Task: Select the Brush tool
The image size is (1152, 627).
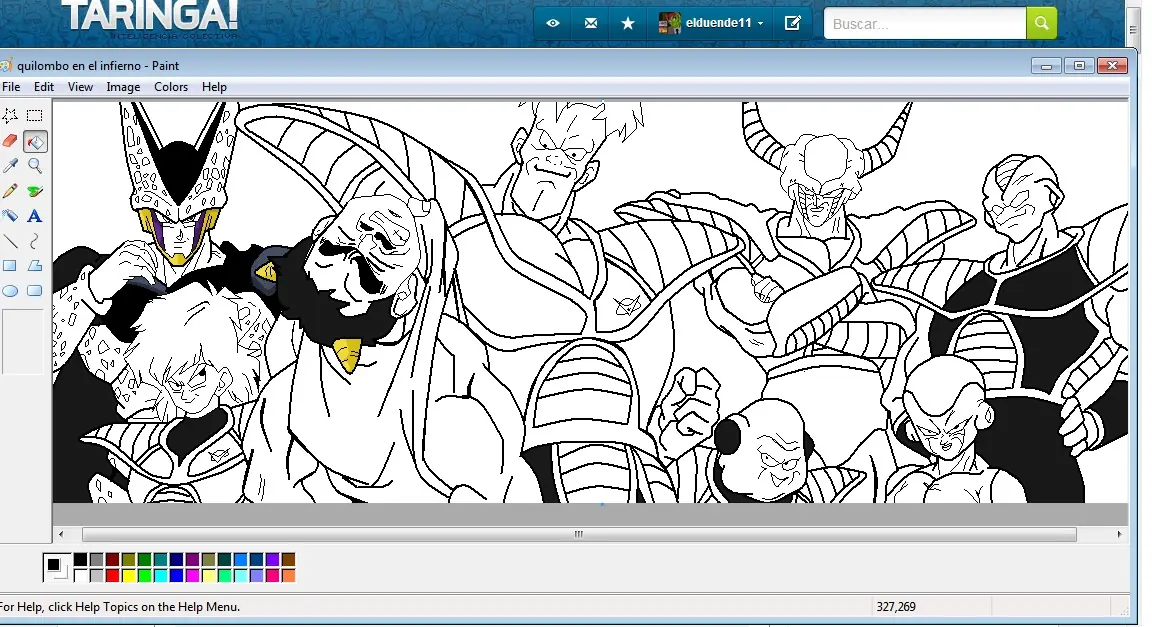Action: point(35,191)
